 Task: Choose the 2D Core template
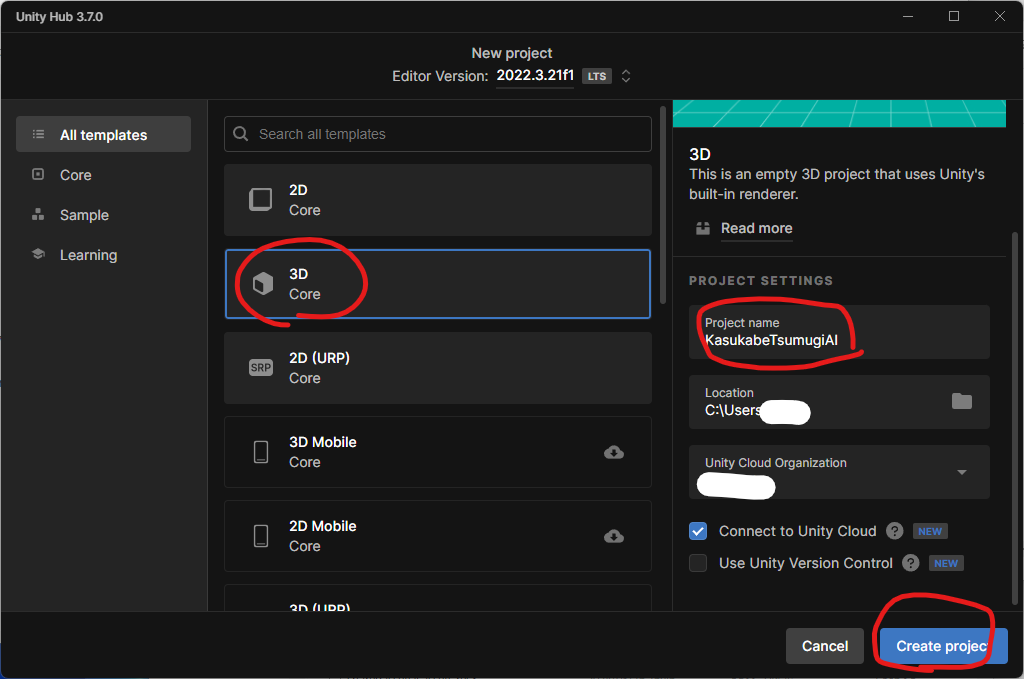pyautogui.click(x=438, y=200)
